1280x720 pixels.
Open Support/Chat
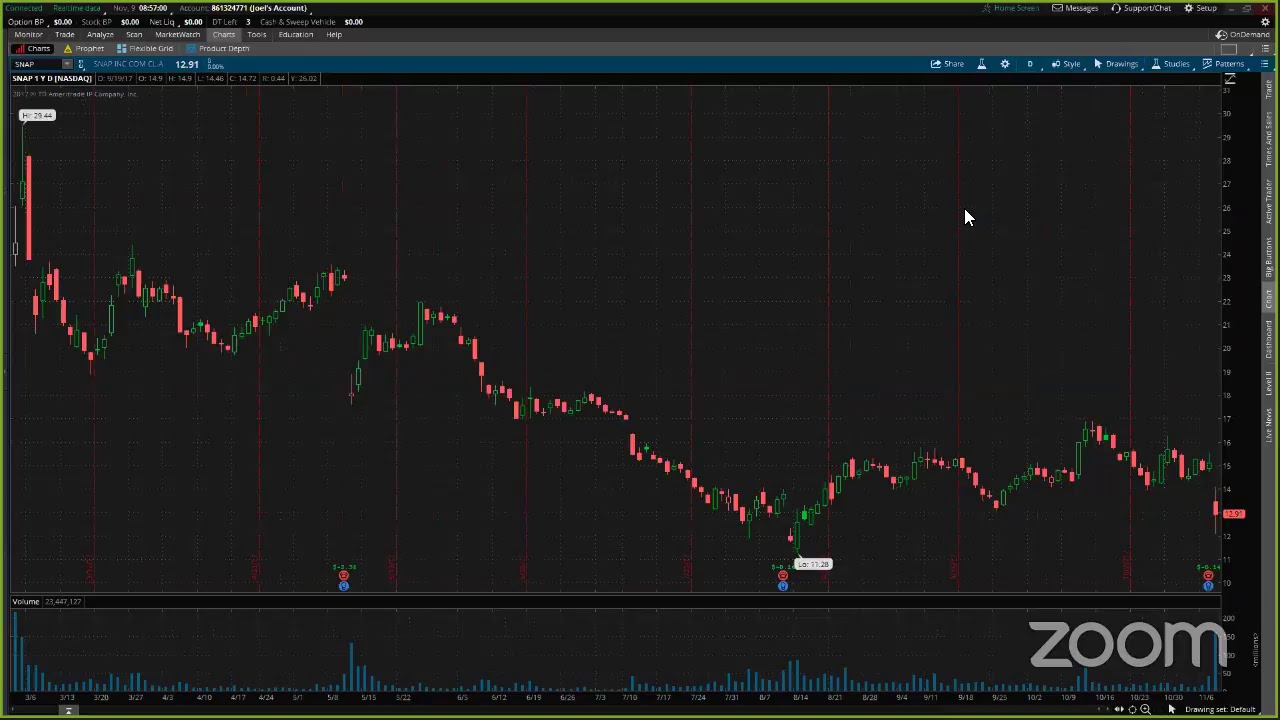point(1141,8)
